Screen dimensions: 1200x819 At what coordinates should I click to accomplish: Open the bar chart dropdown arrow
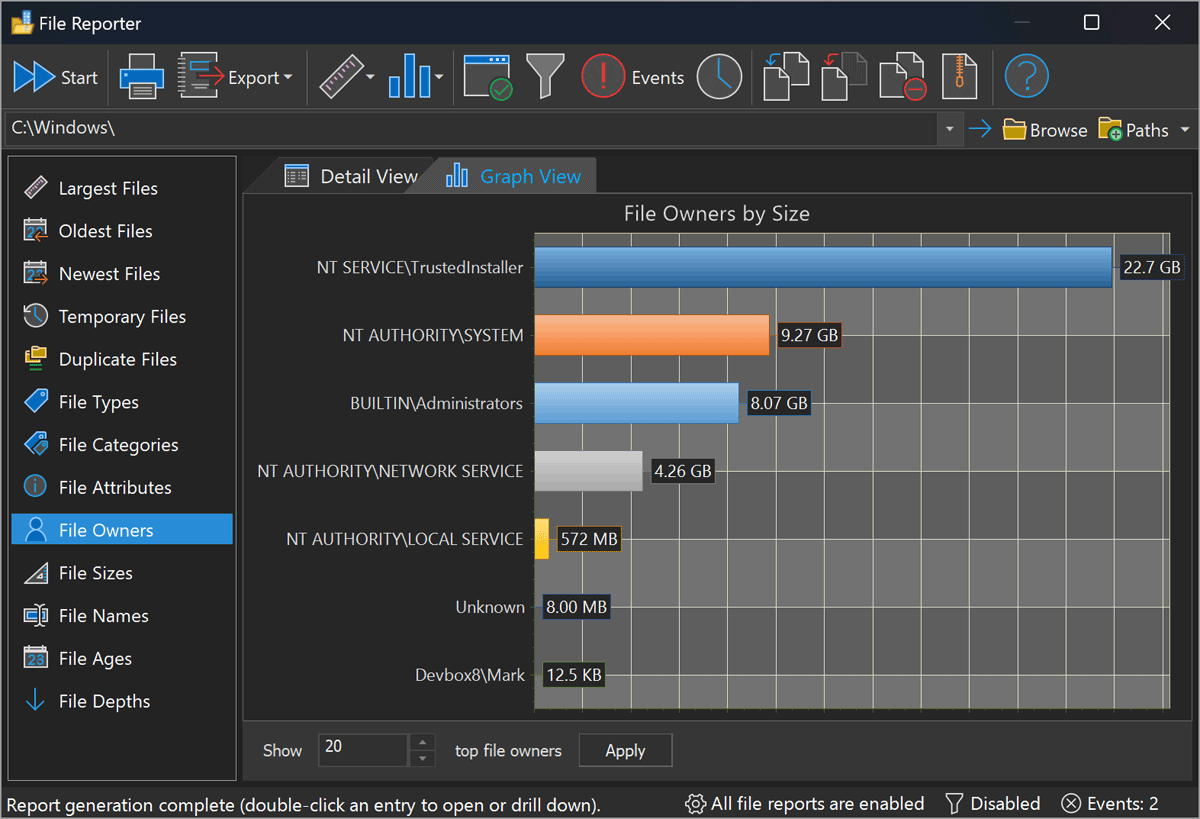pos(439,78)
